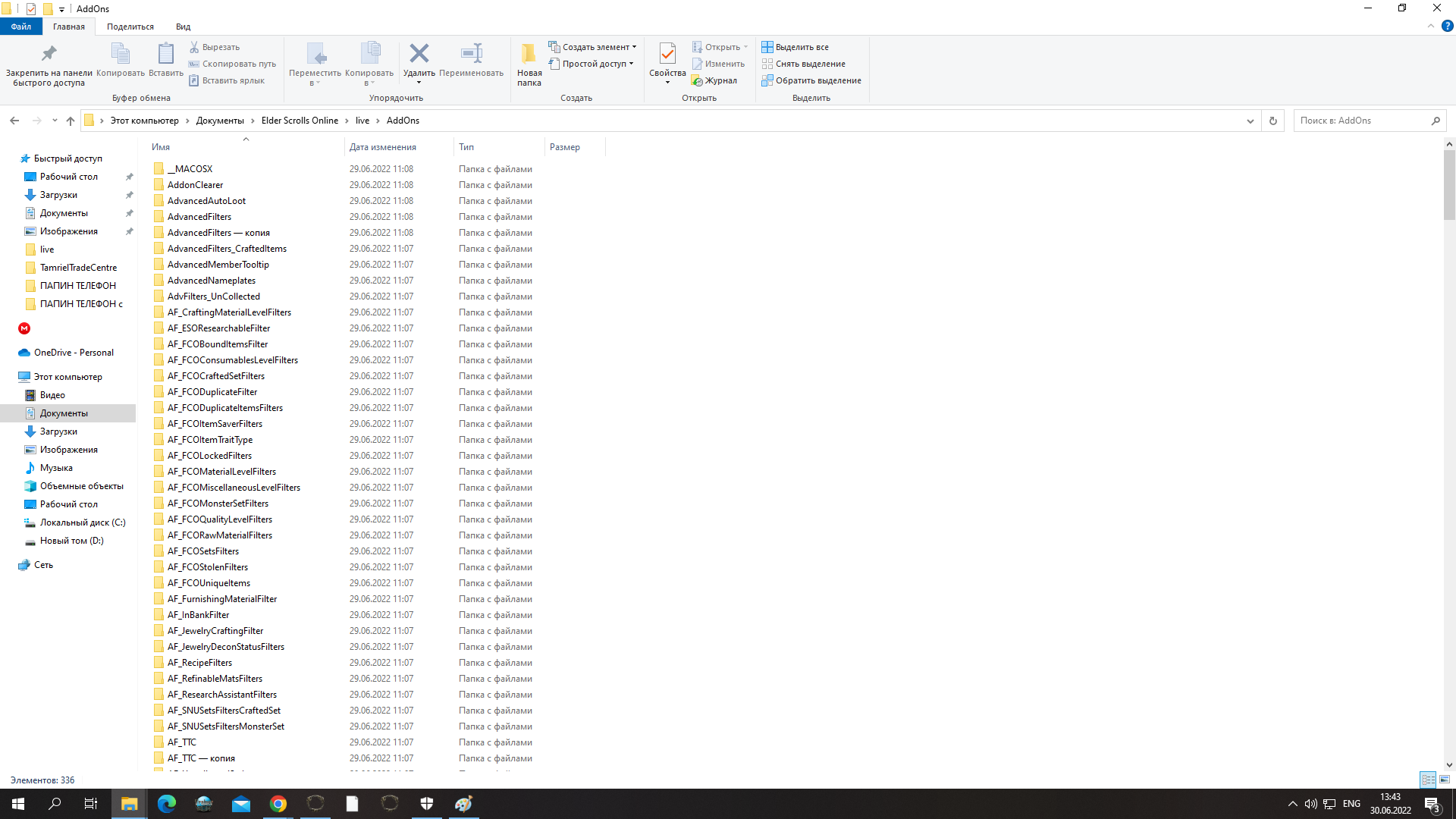Select Локальный диск (C:) in sidebar
The width and height of the screenshot is (1456, 819).
tap(83, 522)
